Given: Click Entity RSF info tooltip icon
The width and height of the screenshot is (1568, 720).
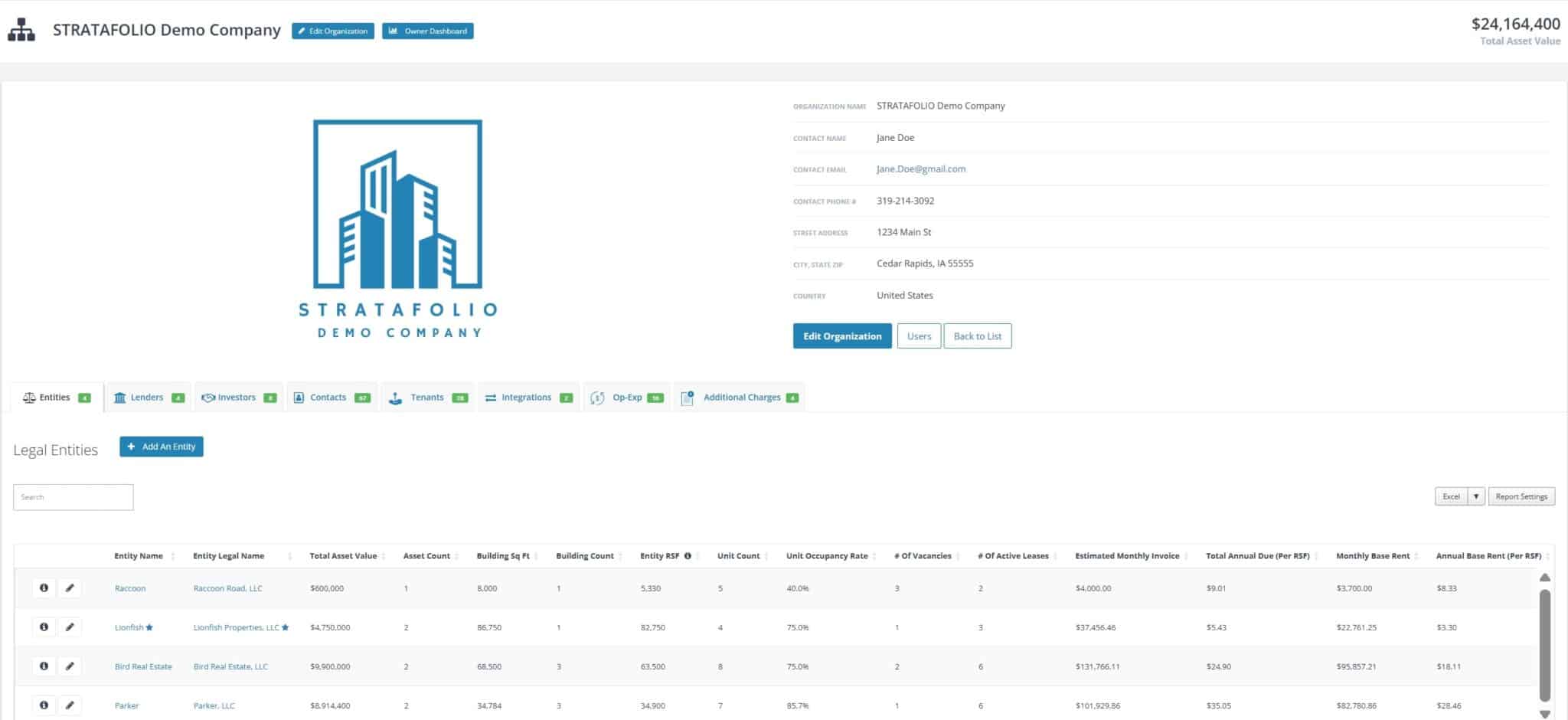Looking at the screenshot, I should [x=688, y=556].
